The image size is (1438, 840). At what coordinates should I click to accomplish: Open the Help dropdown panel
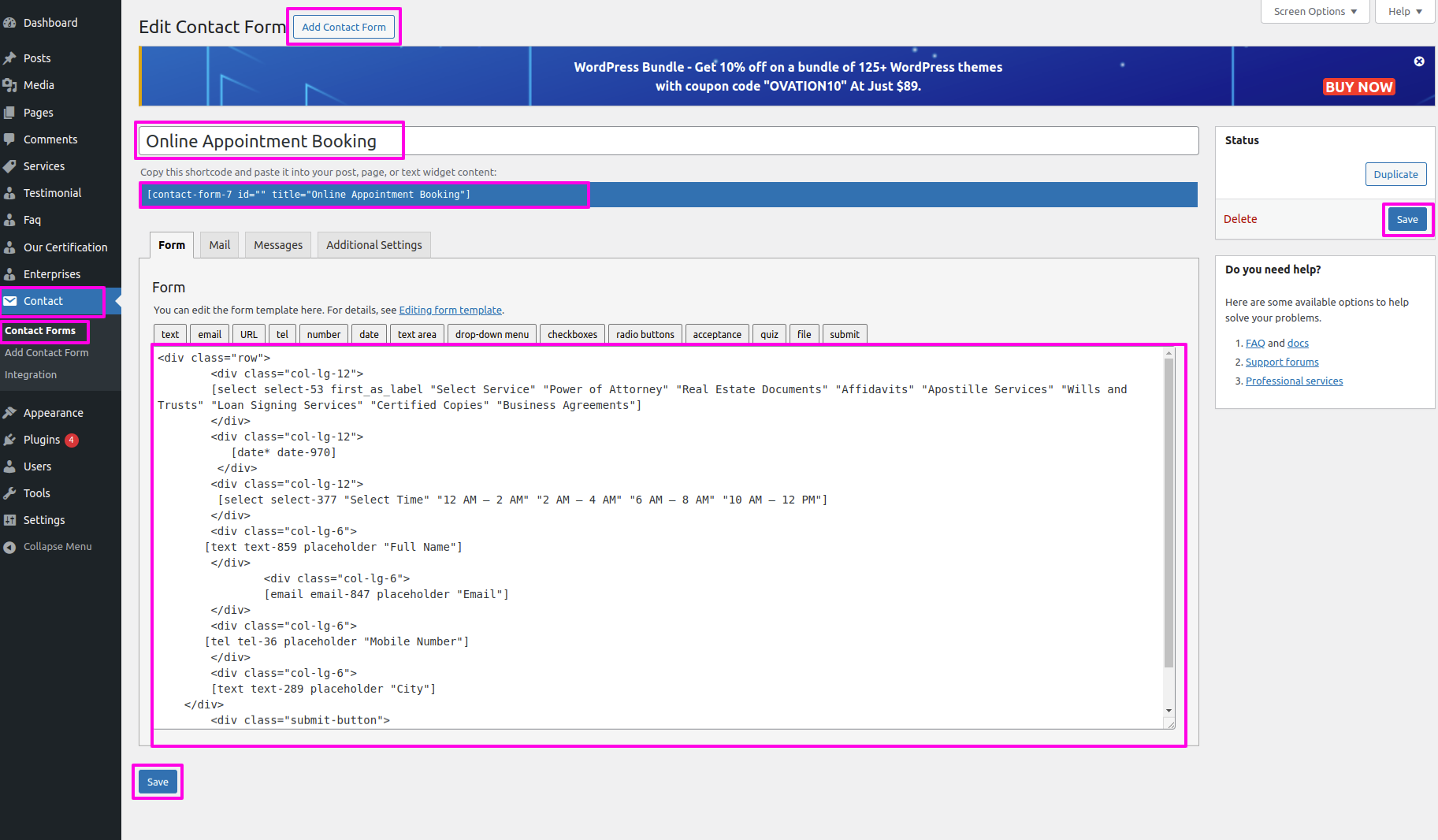[1404, 12]
